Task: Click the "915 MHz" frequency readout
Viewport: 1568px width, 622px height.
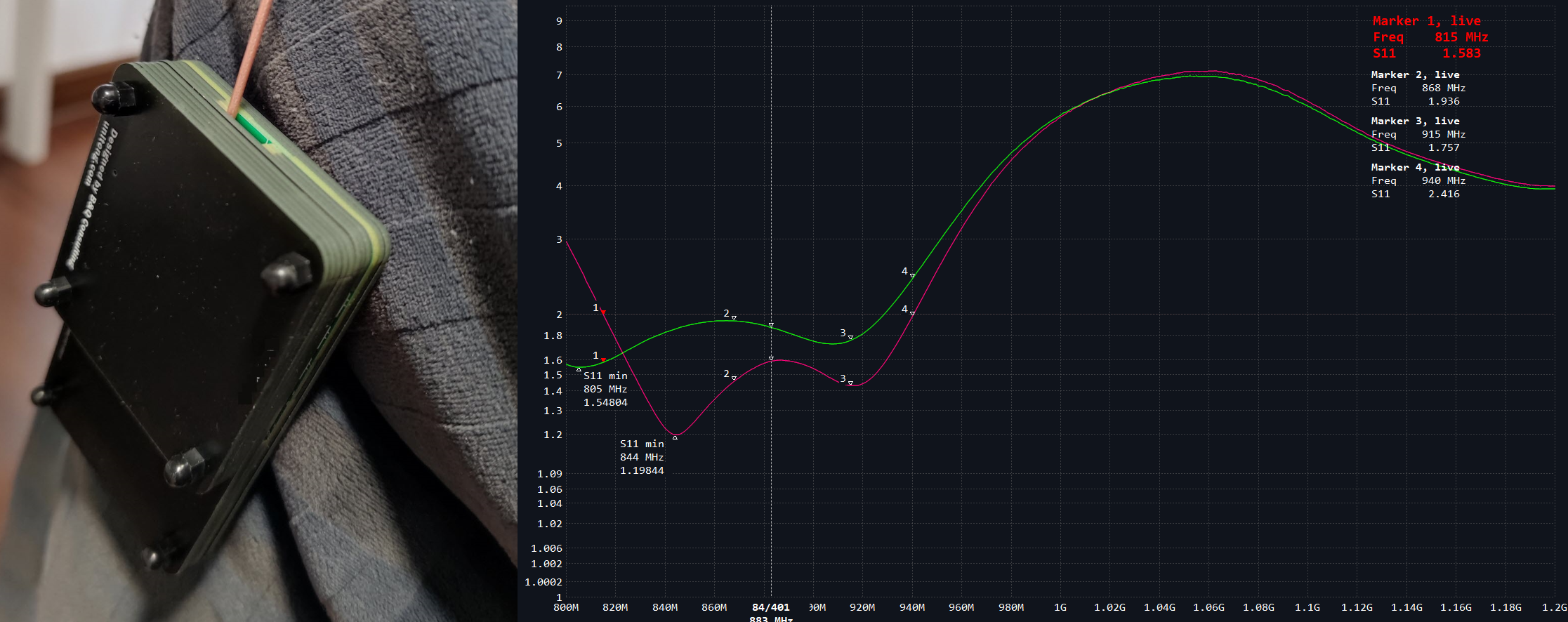Action: coord(1444,134)
